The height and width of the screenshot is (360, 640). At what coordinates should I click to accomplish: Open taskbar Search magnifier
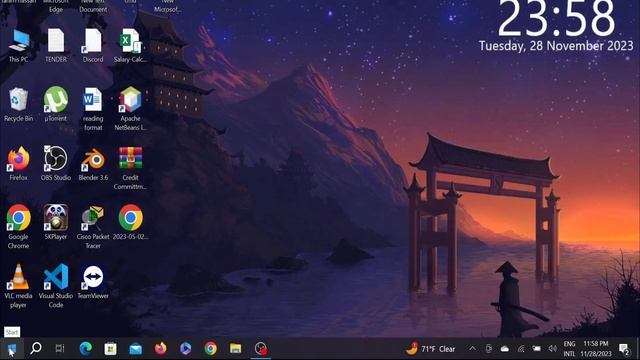point(36,349)
